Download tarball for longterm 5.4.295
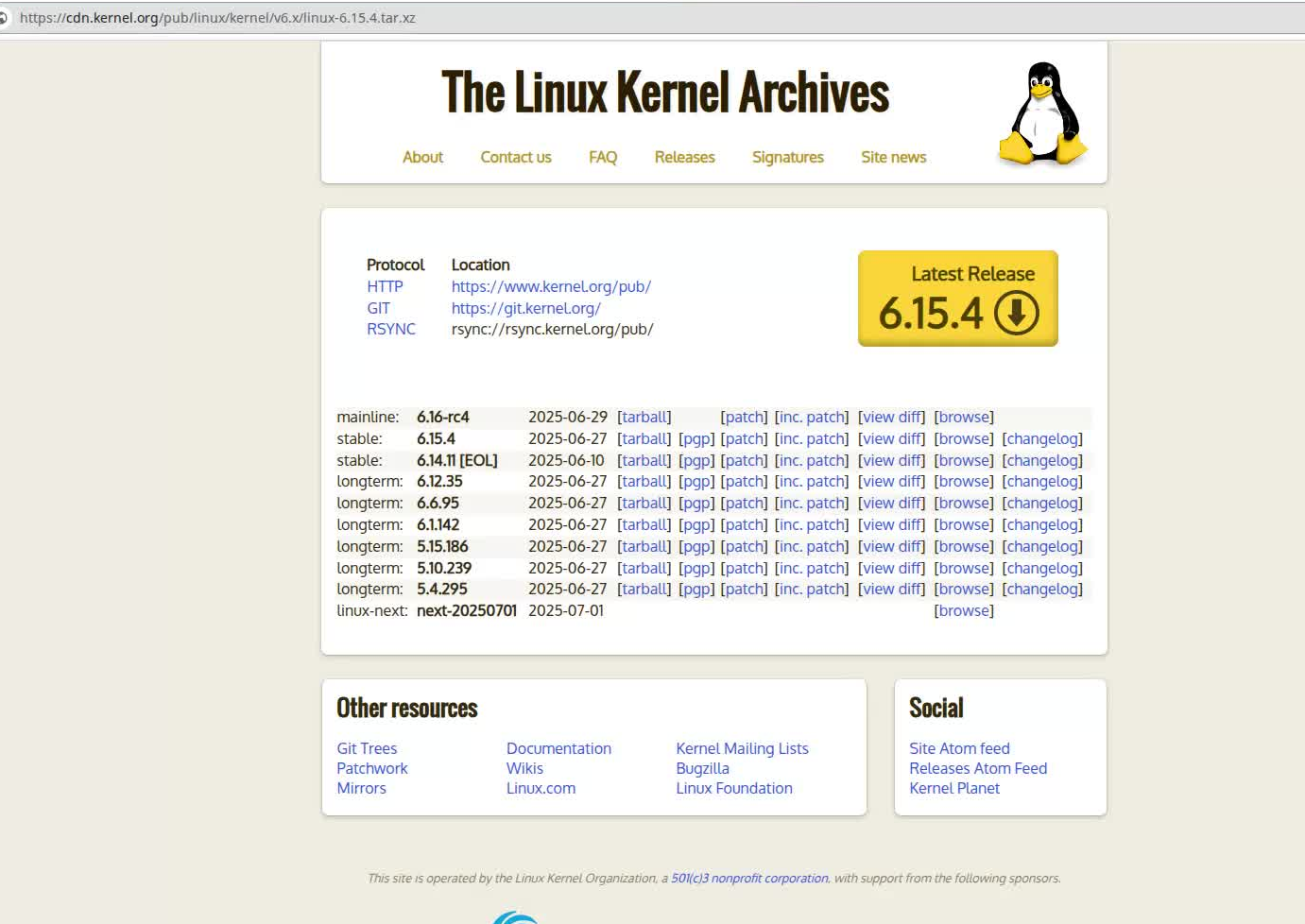 (644, 589)
